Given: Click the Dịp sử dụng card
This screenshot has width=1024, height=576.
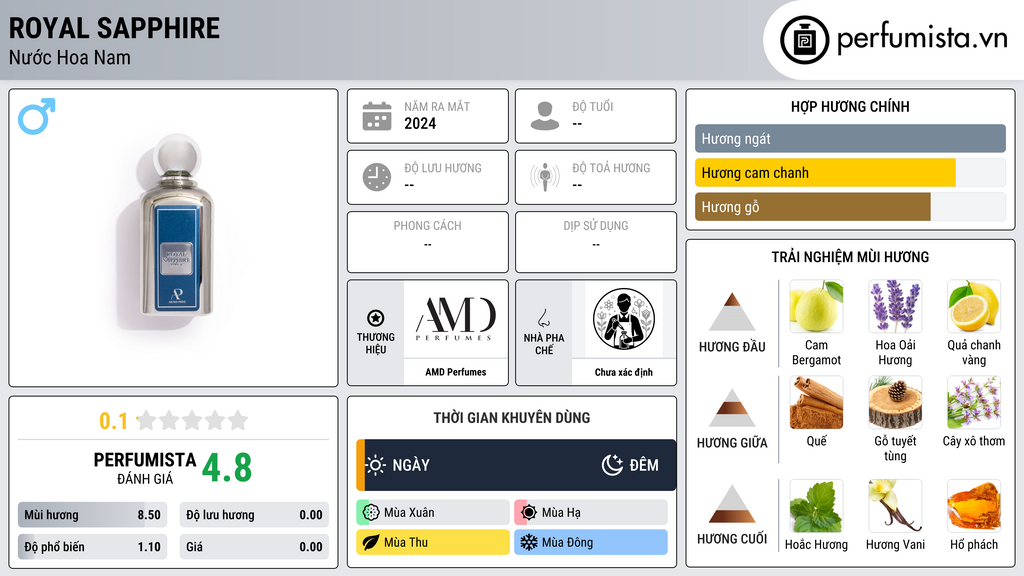Looking at the screenshot, I should click(596, 242).
